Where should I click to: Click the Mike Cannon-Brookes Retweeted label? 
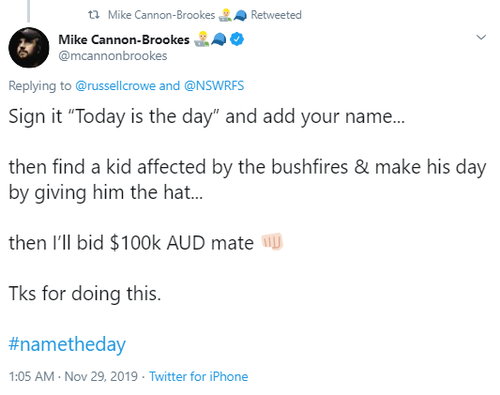coord(205,15)
